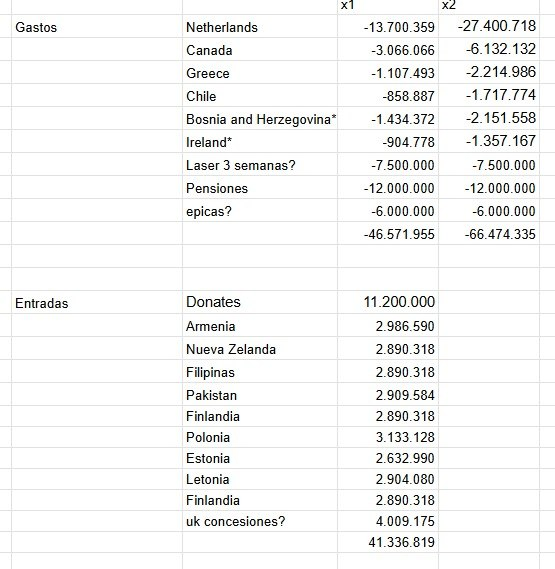Select the Nueva Zelanda cell

pyautogui.click(x=260, y=348)
